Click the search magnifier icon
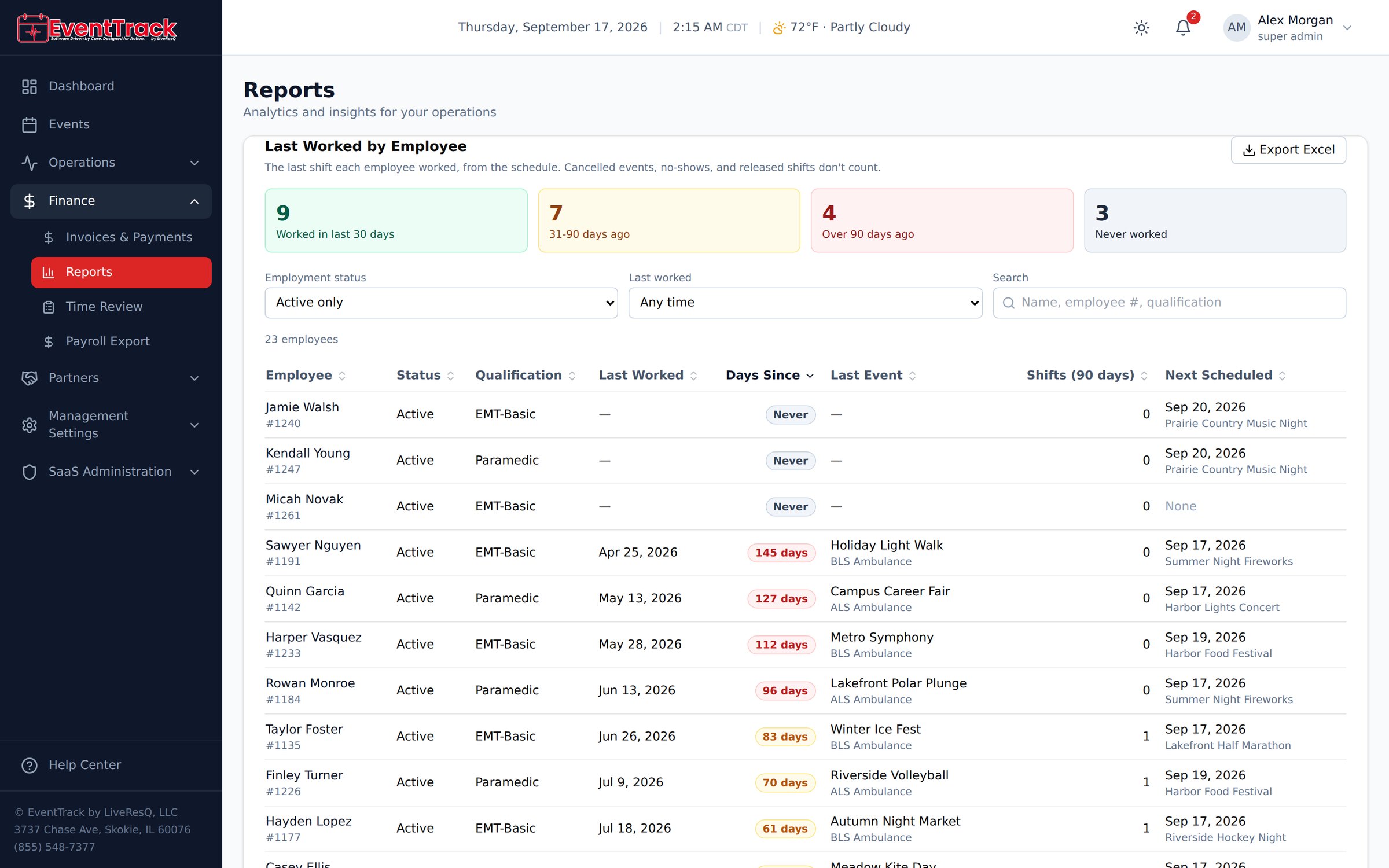 tap(1008, 303)
